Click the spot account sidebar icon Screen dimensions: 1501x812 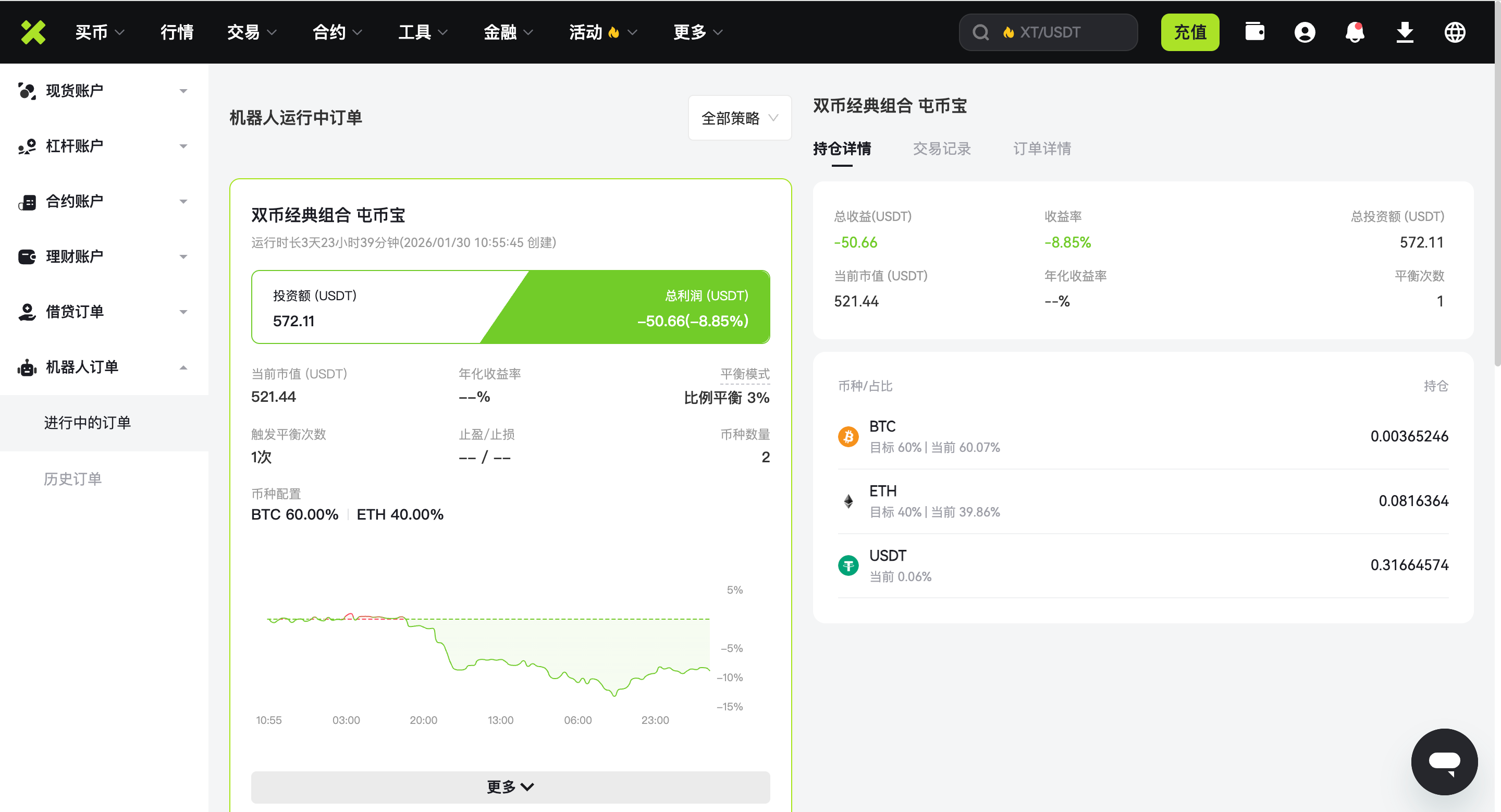coord(27,91)
